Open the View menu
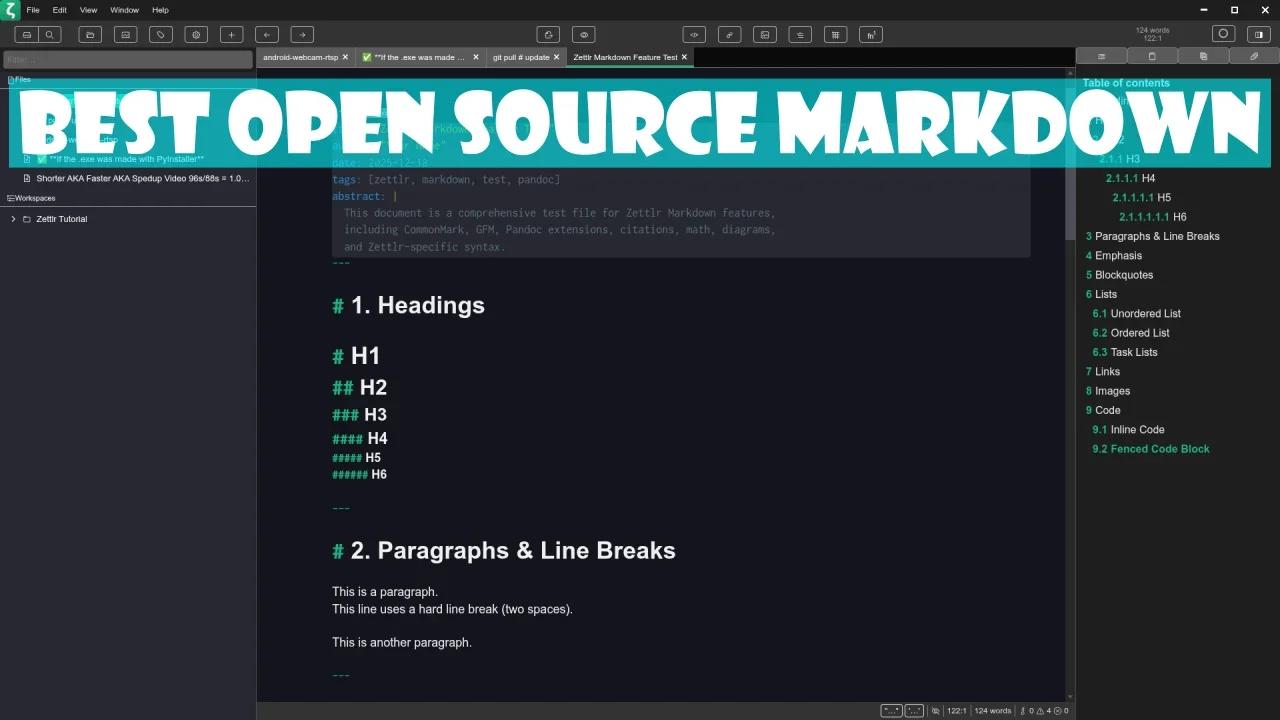This screenshot has width=1280, height=720. [88, 10]
